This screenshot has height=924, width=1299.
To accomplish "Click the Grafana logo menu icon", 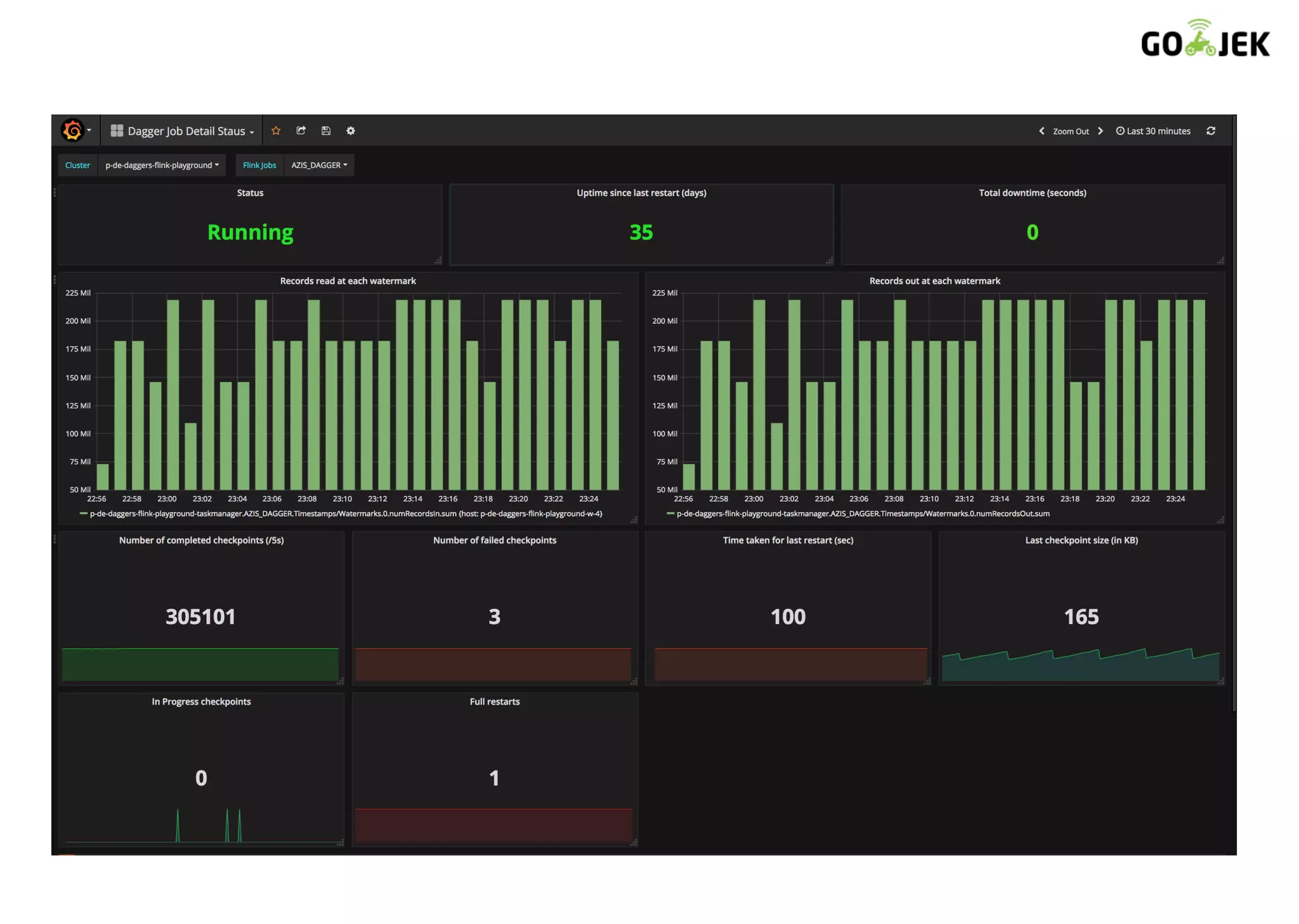I will [73, 131].
